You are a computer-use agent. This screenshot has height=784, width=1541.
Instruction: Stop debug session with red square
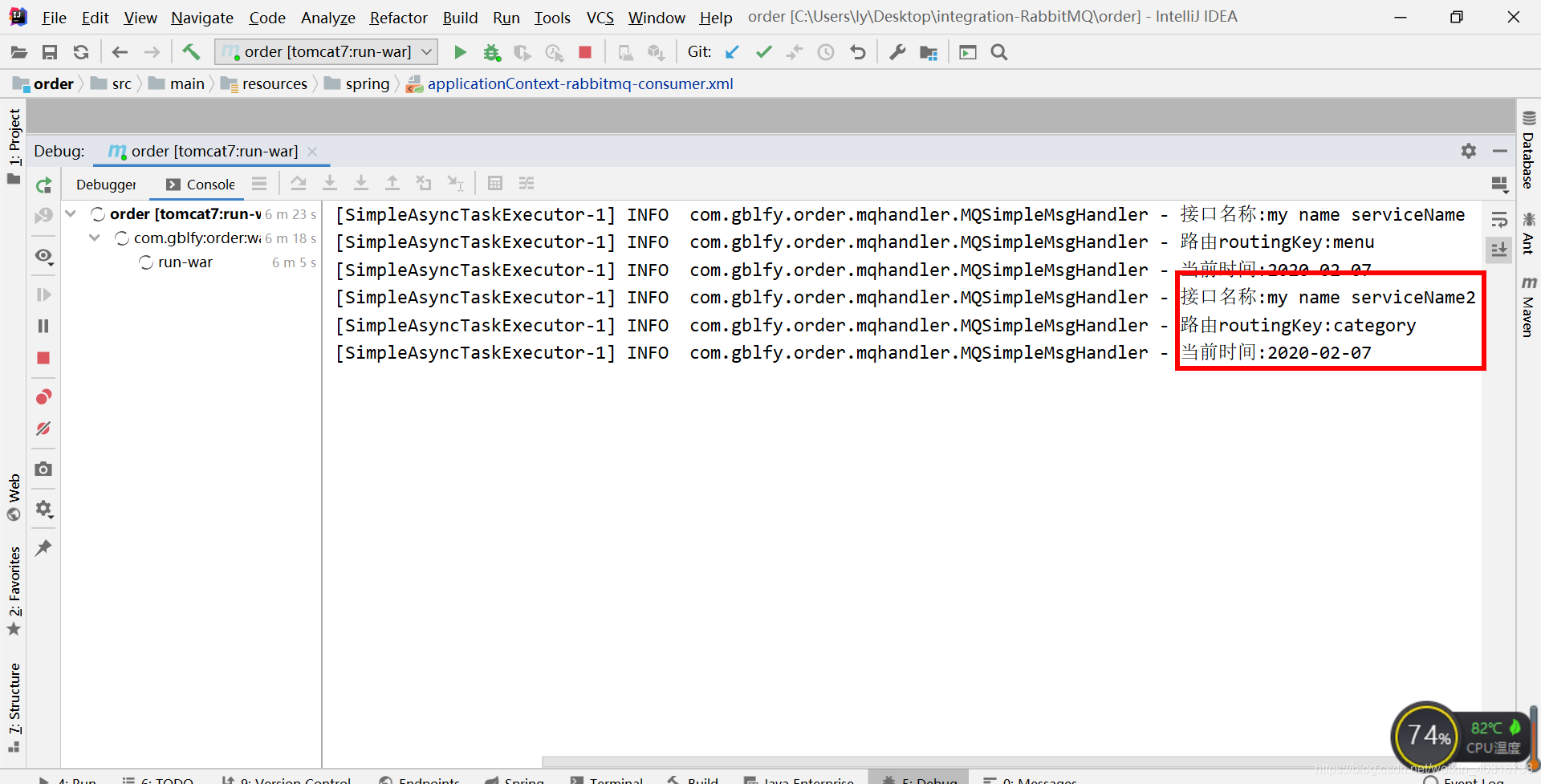(43, 358)
